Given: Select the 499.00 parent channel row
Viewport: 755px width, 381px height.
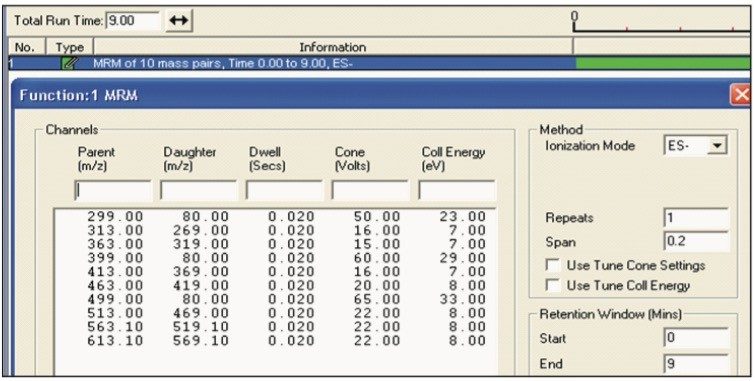Looking at the screenshot, I should click(275, 300).
